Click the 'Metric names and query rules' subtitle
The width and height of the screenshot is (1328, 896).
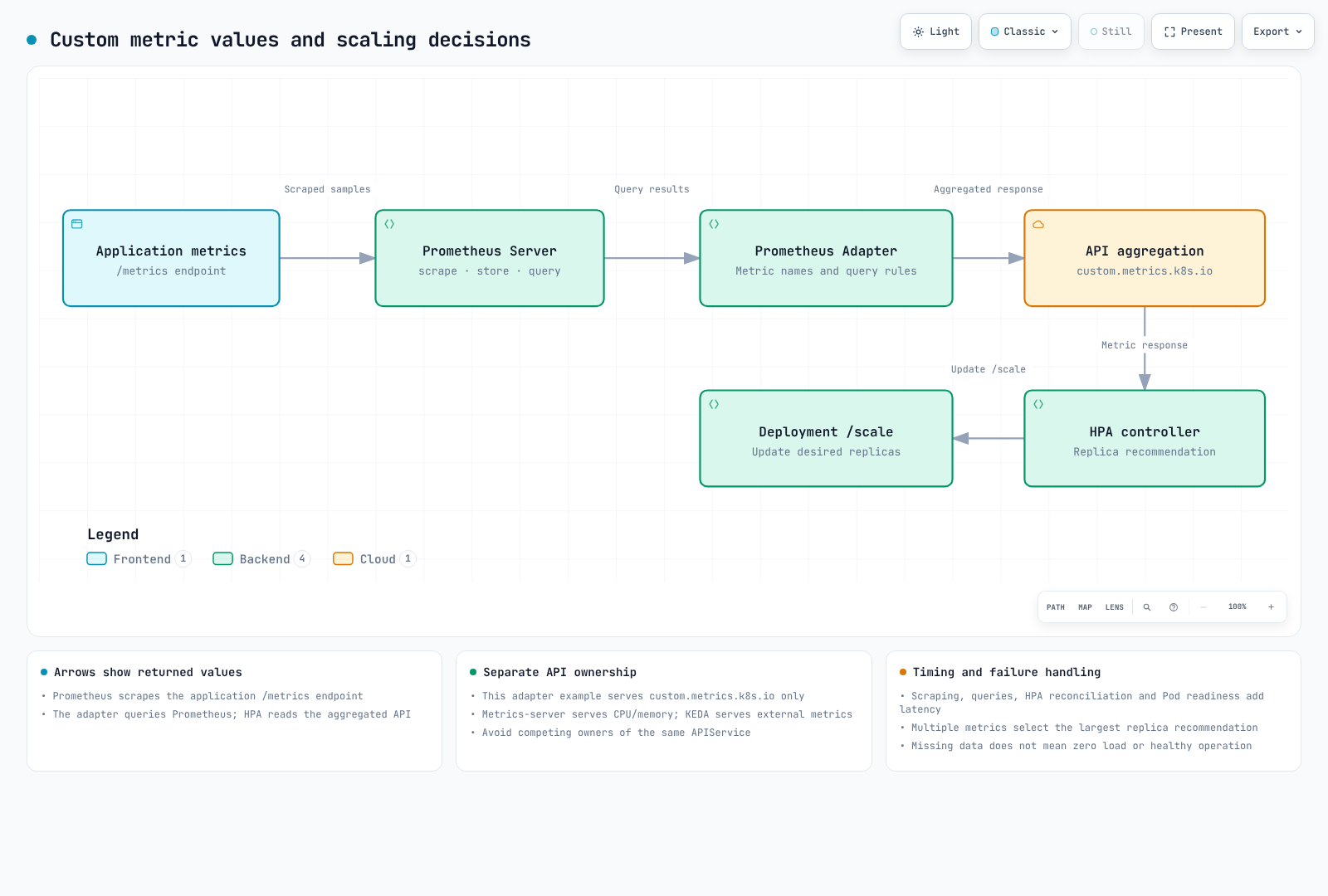(x=826, y=271)
